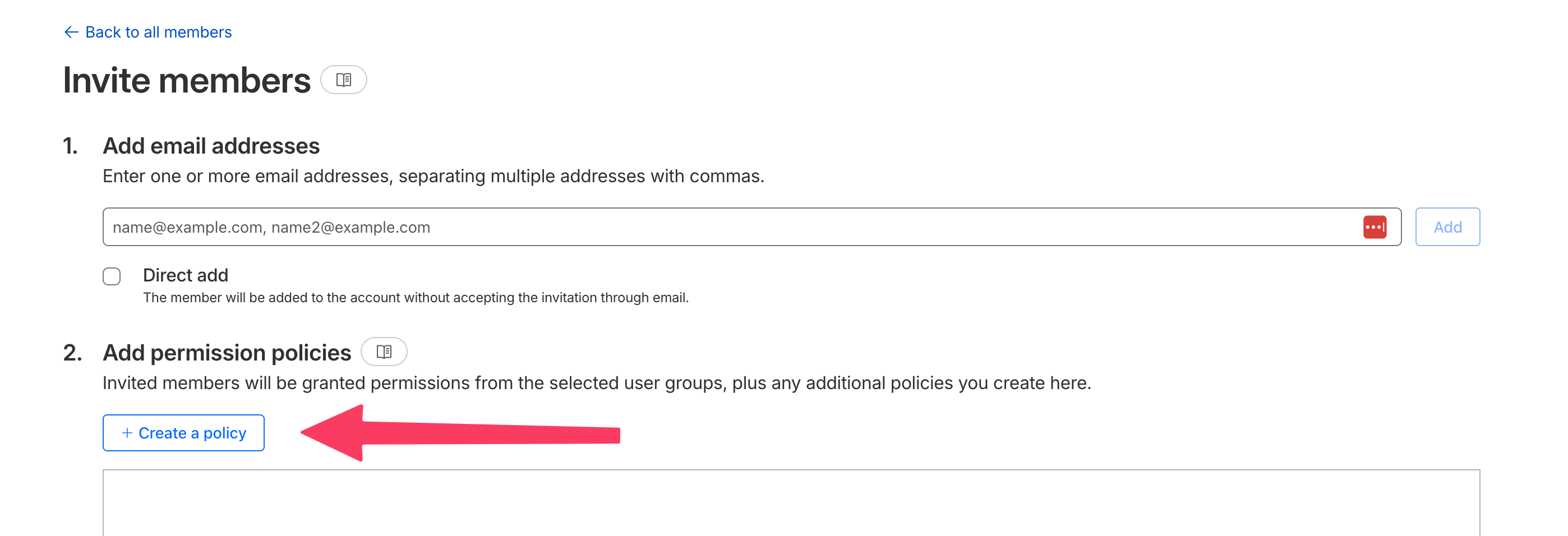Open docs icon next to Add permission policies
This screenshot has height=536, width=1568.
[x=384, y=352]
